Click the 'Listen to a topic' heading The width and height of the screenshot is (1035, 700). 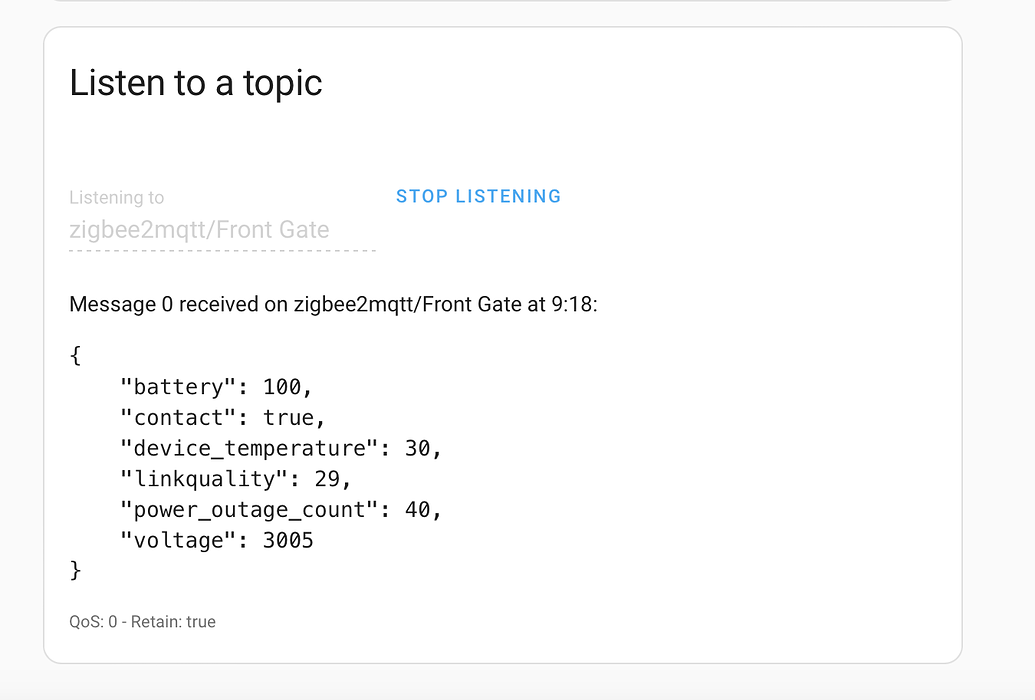tap(196, 82)
